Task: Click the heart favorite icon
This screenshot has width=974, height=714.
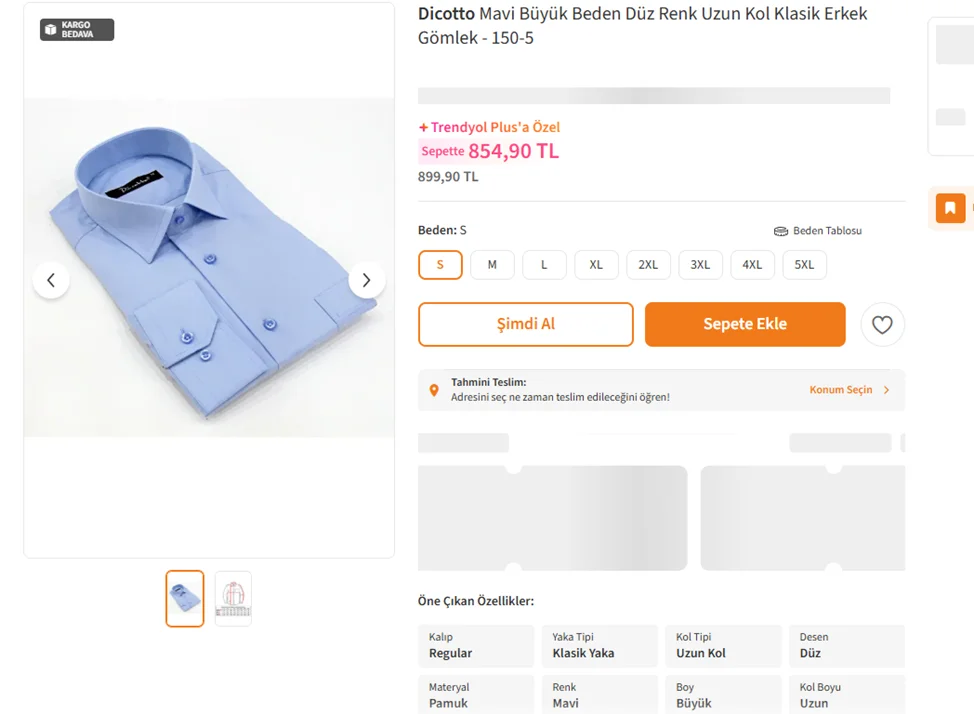Action: click(882, 325)
